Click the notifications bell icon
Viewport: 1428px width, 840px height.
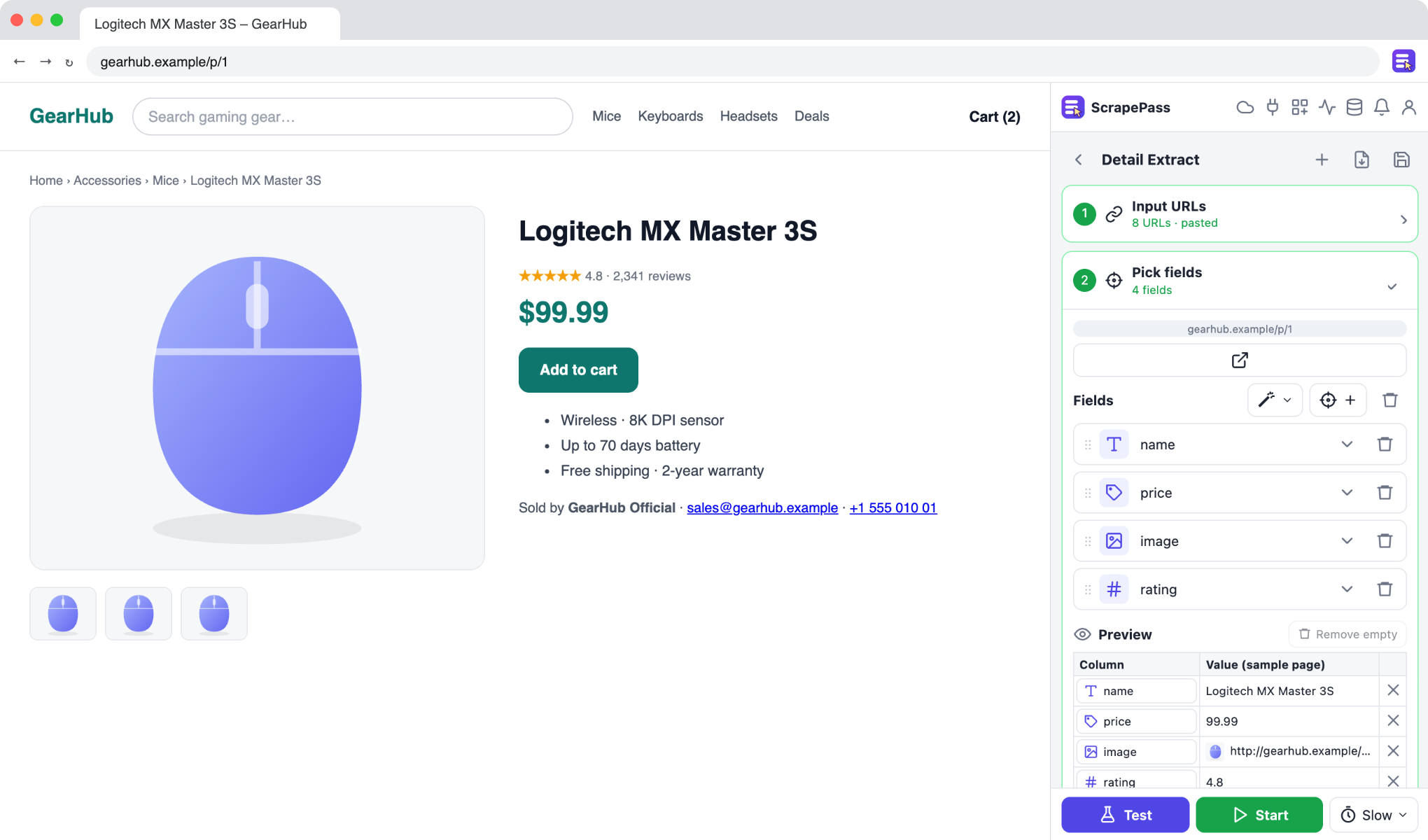pos(1382,107)
